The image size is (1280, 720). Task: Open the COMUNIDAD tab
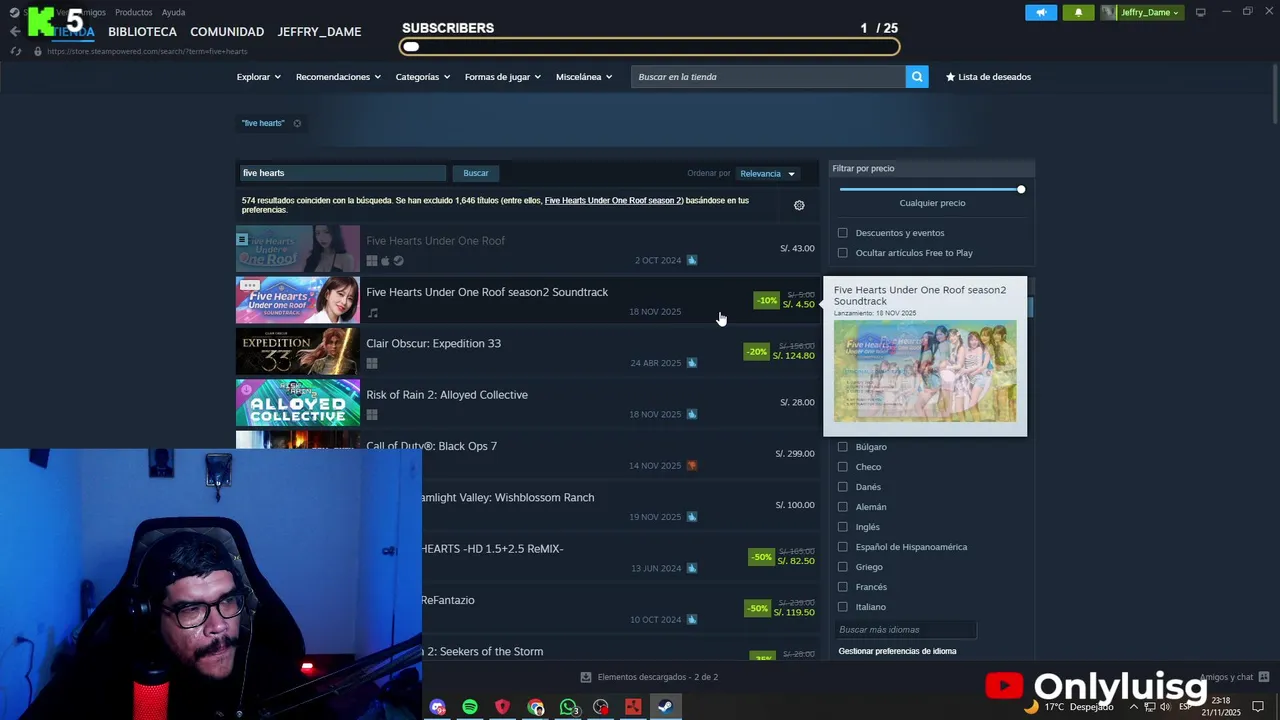pyautogui.click(x=227, y=32)
